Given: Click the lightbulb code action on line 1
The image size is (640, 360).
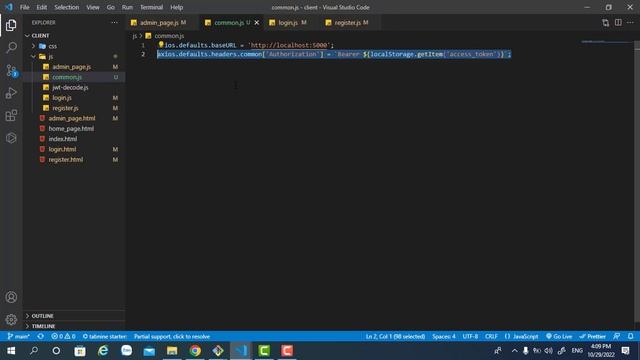Looking at the screenshot, I should 161,44.
